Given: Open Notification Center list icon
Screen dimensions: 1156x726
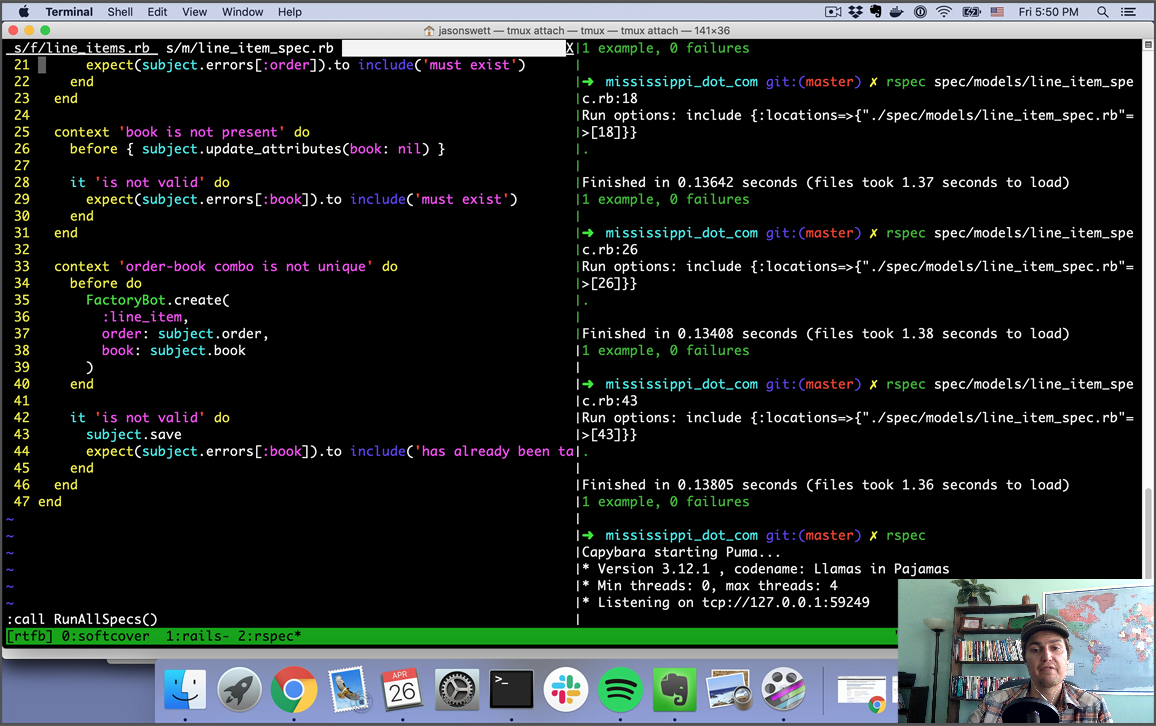Looking at the screenshot, I should [x=1128, y=12].
